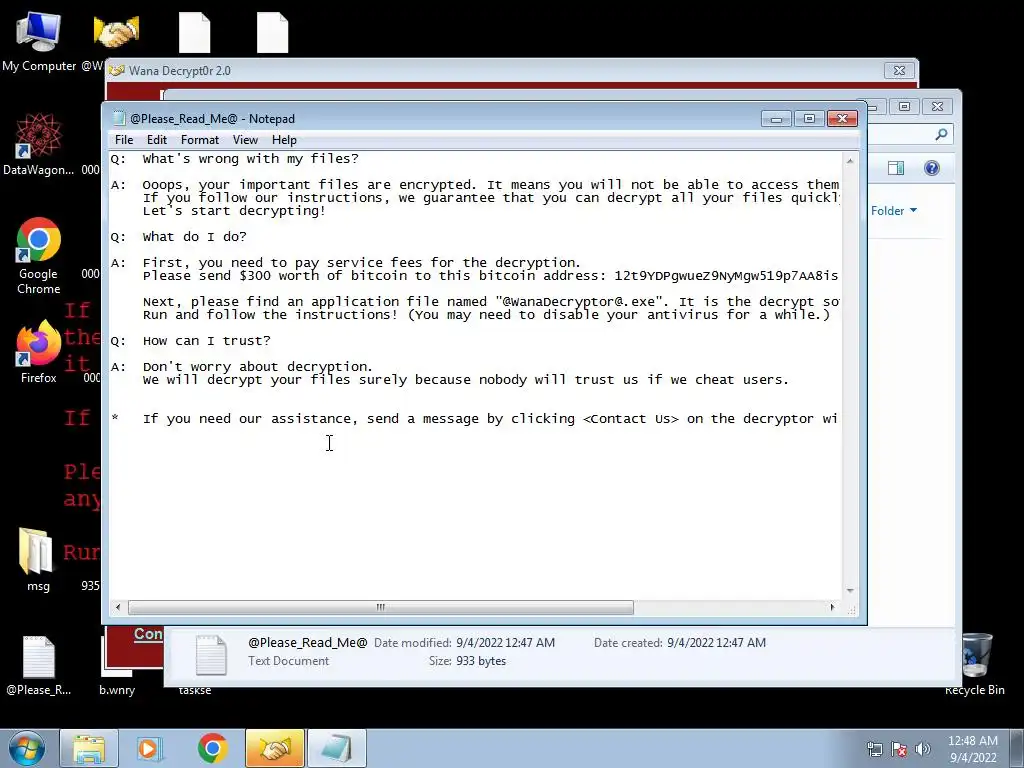Image resolution: width=1024 pixels, height=768 pixels.
Task: Click first blank white file on desktop
Action: [x=195, y=33]
